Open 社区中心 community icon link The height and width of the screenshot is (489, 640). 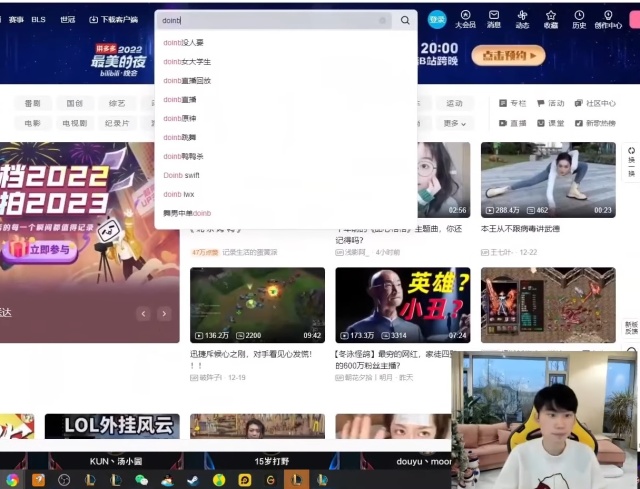click(x=595, y=103)
